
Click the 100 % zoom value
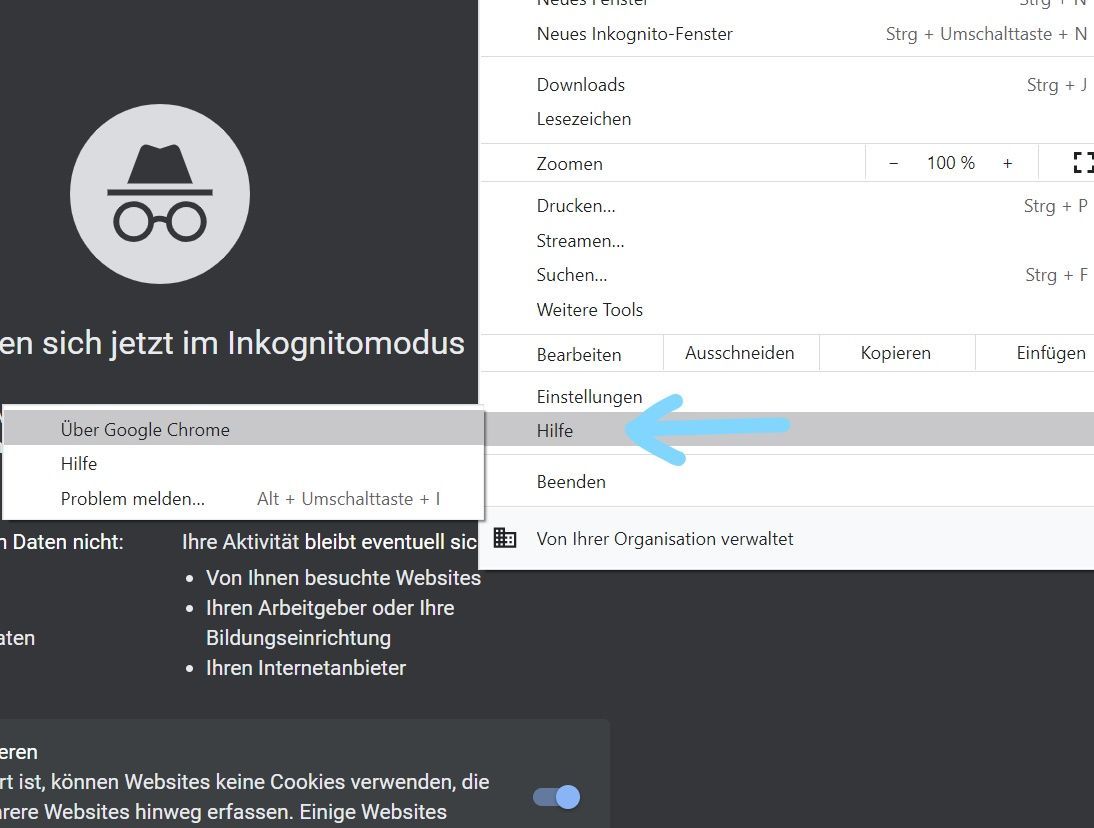pyautogui.click(x=950, y=163)
